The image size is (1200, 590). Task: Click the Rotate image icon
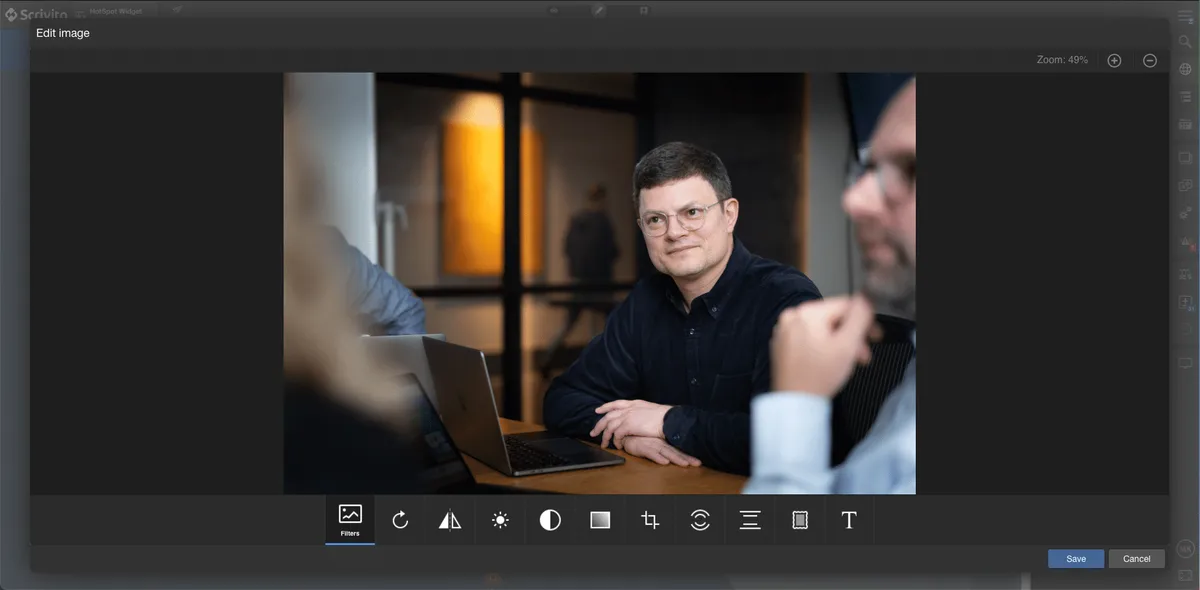click(x=400, y=520)
